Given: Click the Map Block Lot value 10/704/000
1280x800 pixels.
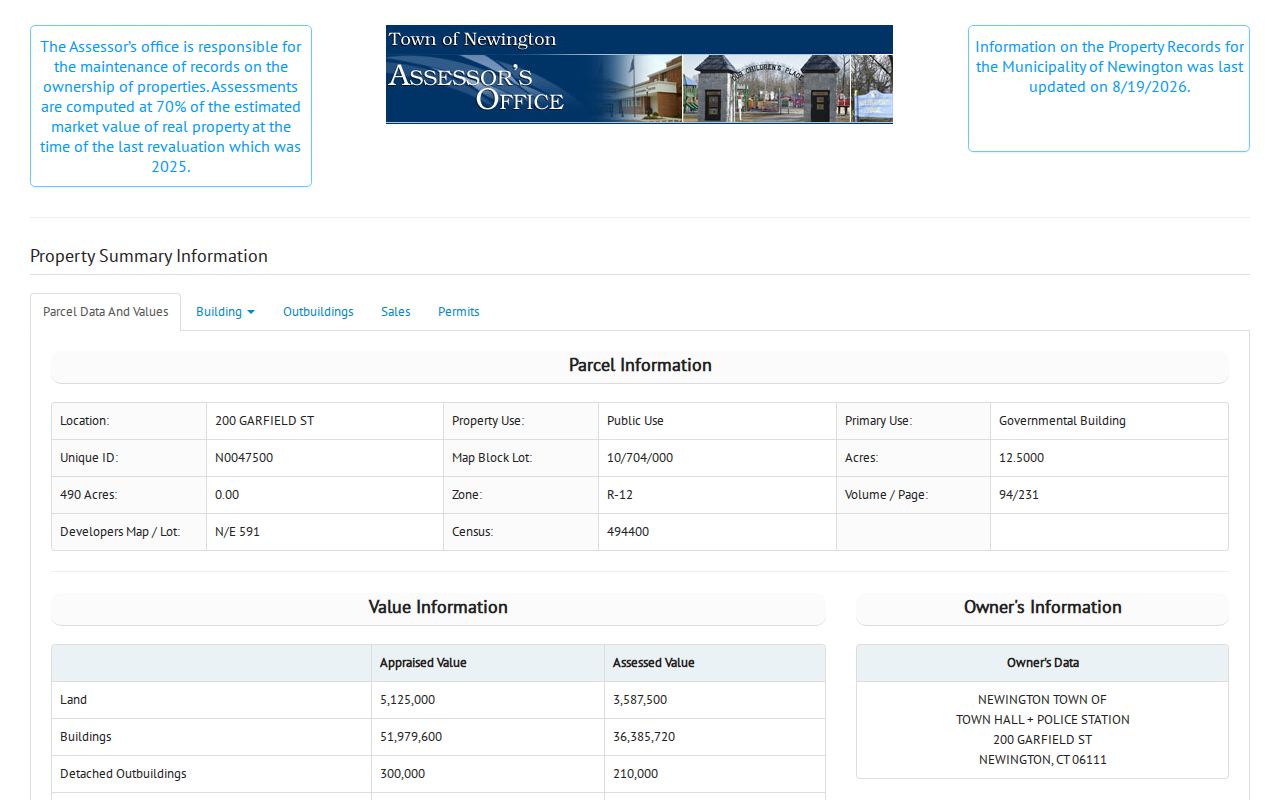Looking at the screenshot, I should pos(640,458).
